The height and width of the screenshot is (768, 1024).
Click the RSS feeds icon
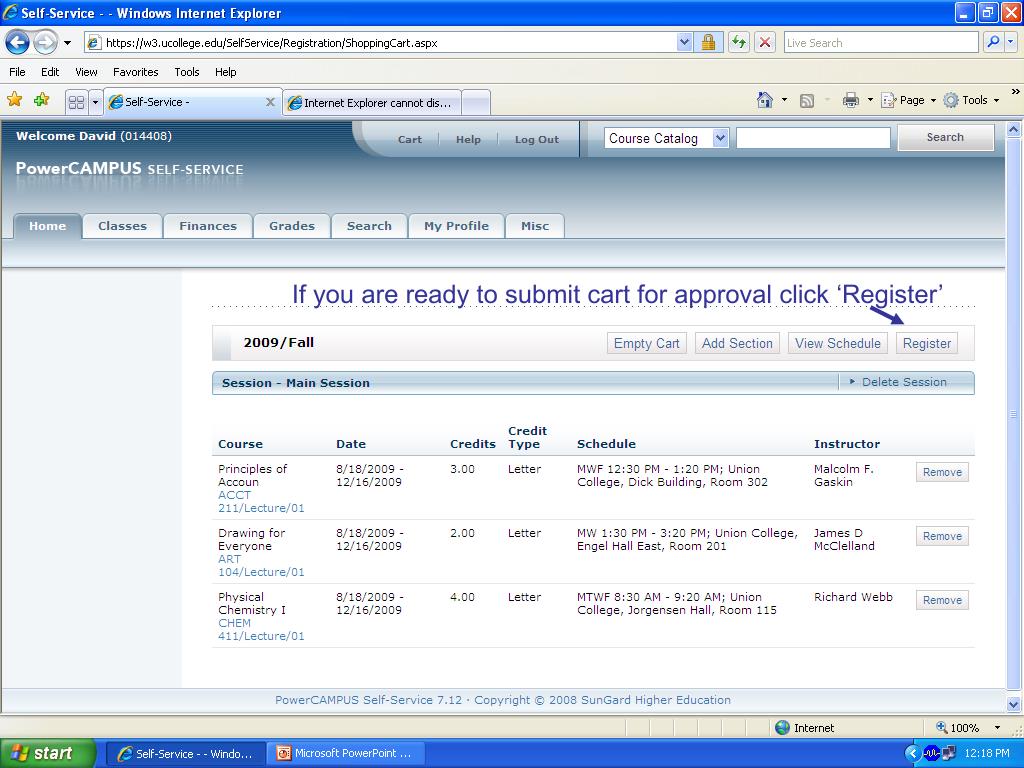pyautogui.click(x=807, y=101)
